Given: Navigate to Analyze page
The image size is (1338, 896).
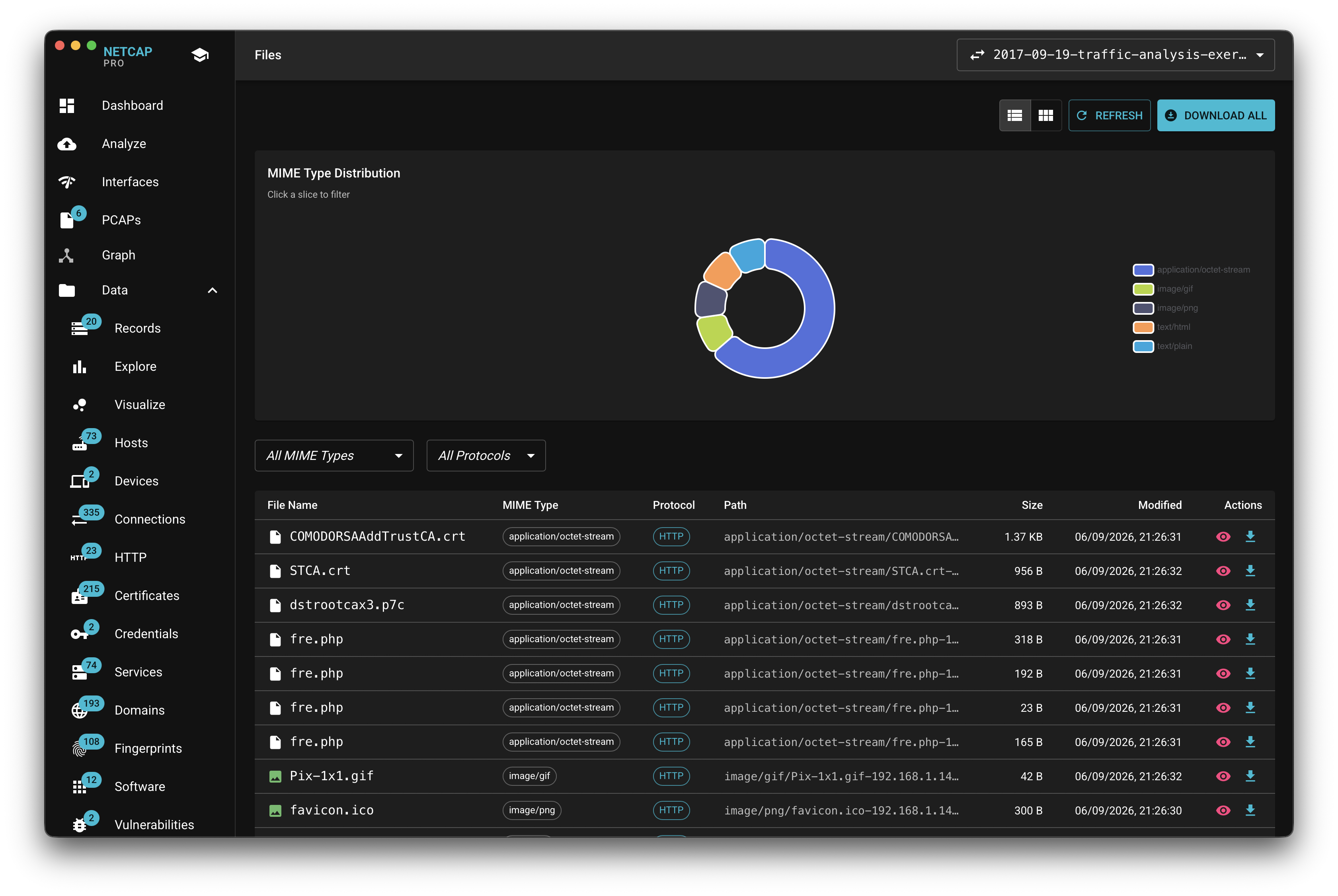Looking at the screenshot, I should pos(124,144).
